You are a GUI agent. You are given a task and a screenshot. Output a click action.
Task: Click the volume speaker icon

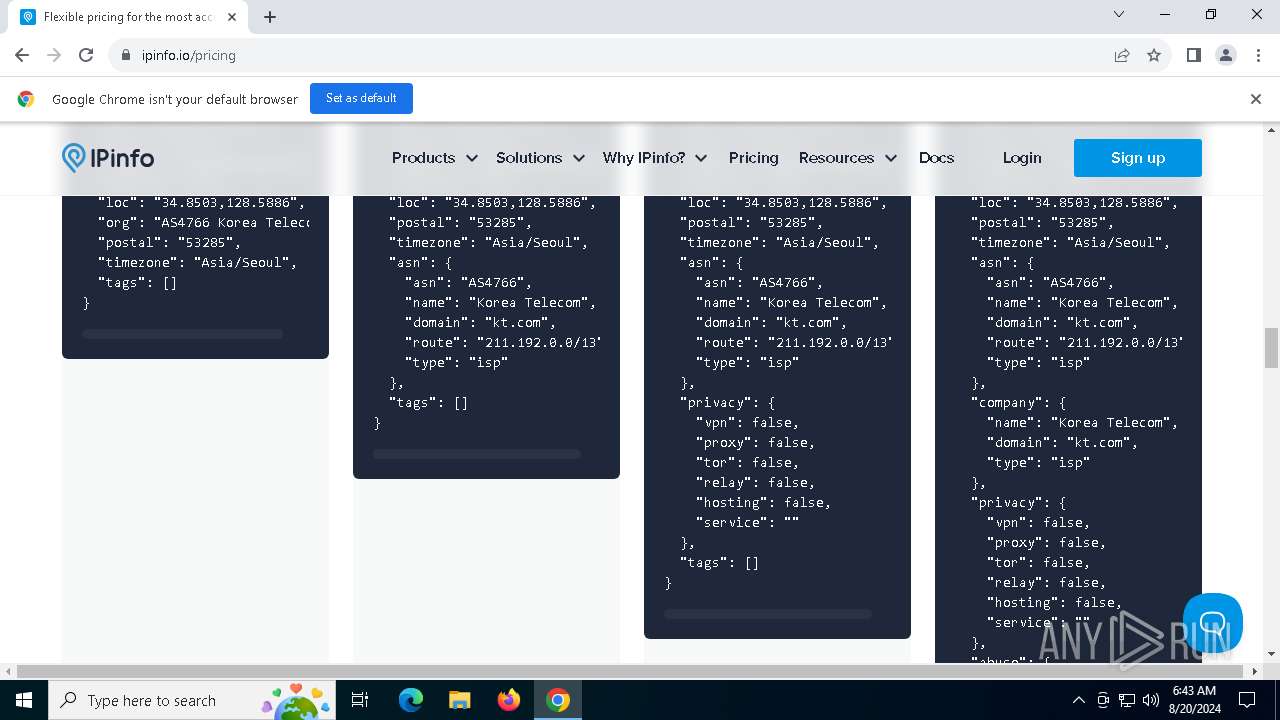click(1150, 700)
